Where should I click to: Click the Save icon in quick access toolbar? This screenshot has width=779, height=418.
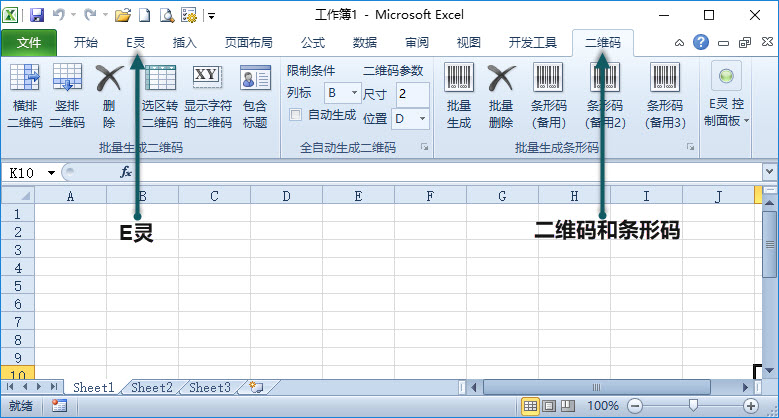coord(37,15)
